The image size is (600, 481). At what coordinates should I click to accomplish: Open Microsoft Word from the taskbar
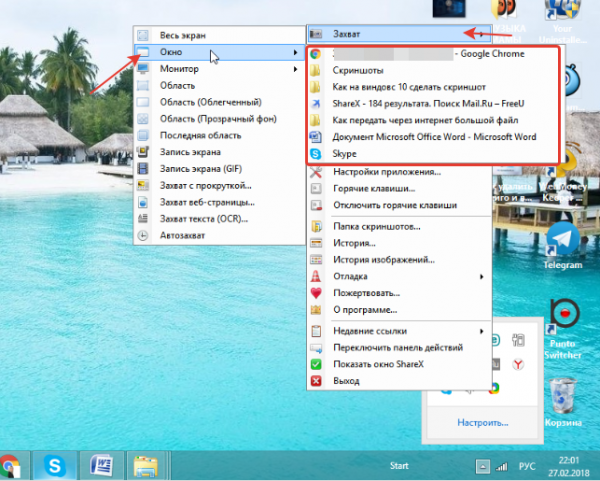click(101, 466)
